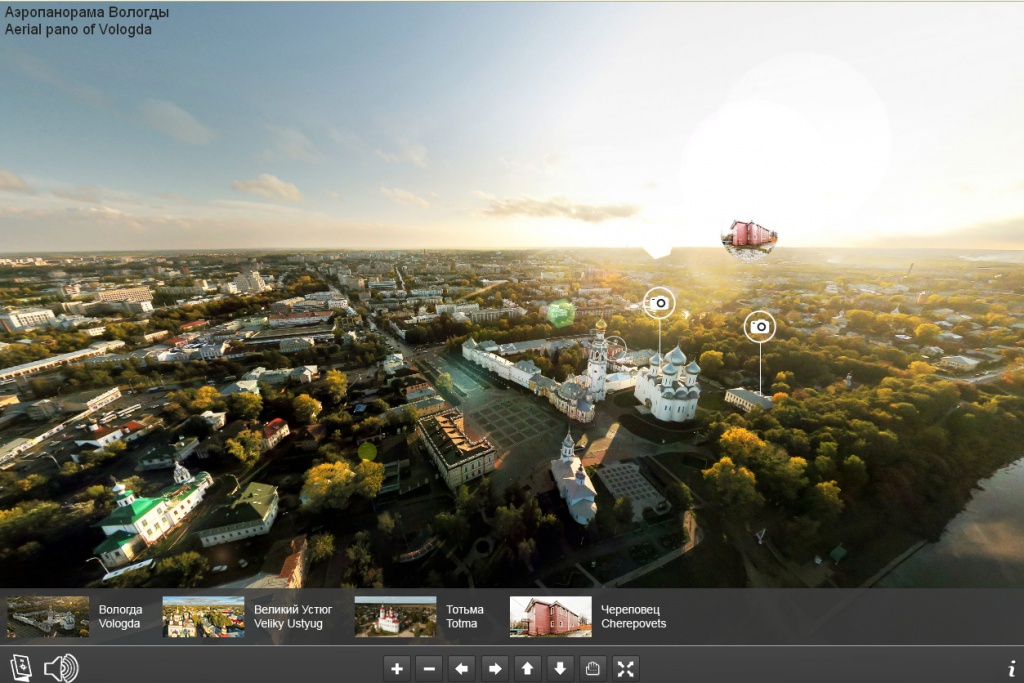Tilt the view up with the arrow button
This screenshot has width=1024, height=683.
[x=528, y=669]
